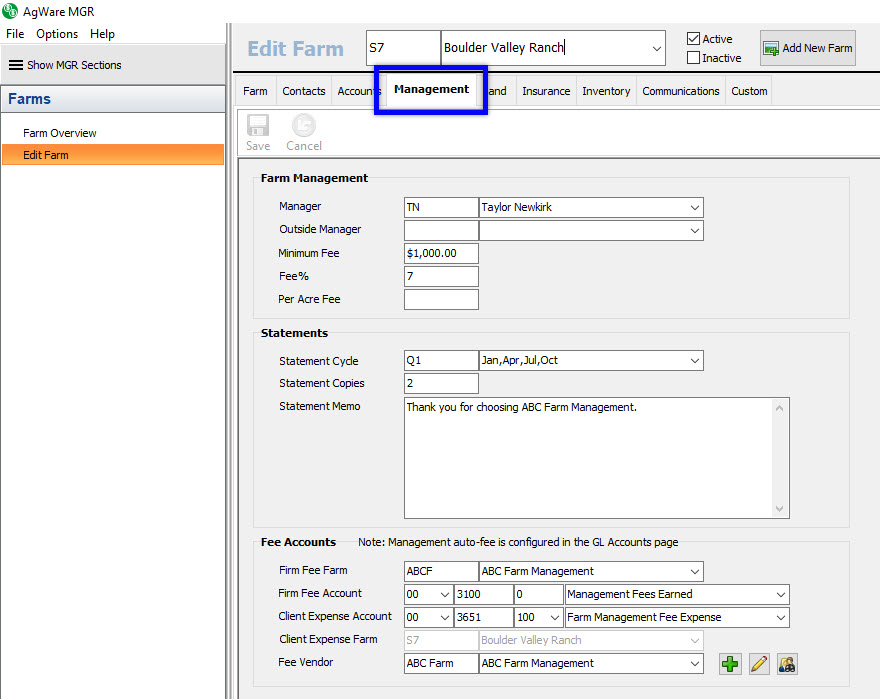Search fee vendors with binoculars icon
This screenshot has width=880, height=699.
[x=786, y=664]
